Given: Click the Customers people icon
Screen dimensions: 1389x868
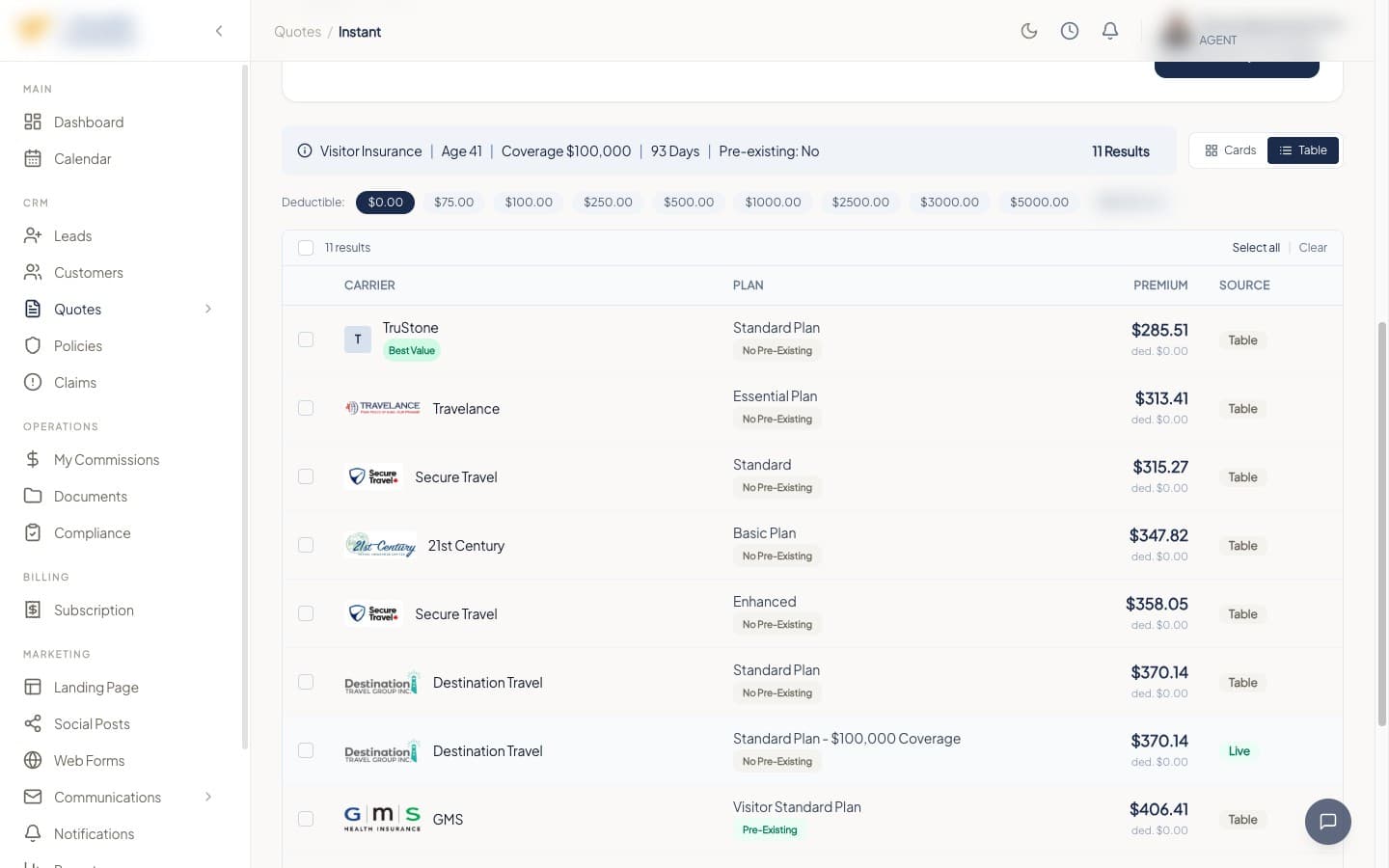Looking at the screenshot, I should [x=33, y=272].
